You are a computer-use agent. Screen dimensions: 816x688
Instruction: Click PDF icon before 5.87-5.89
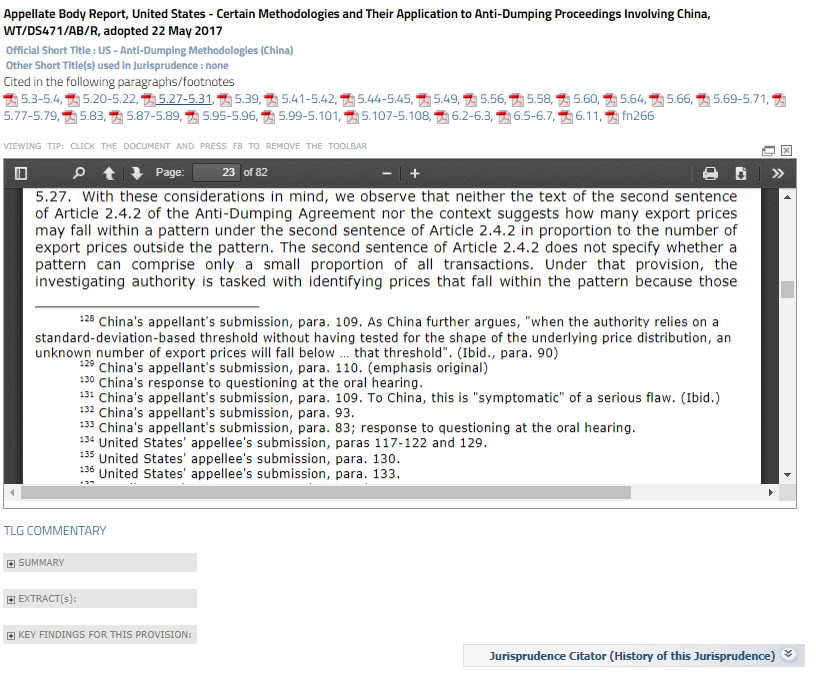tap(116, 117)
